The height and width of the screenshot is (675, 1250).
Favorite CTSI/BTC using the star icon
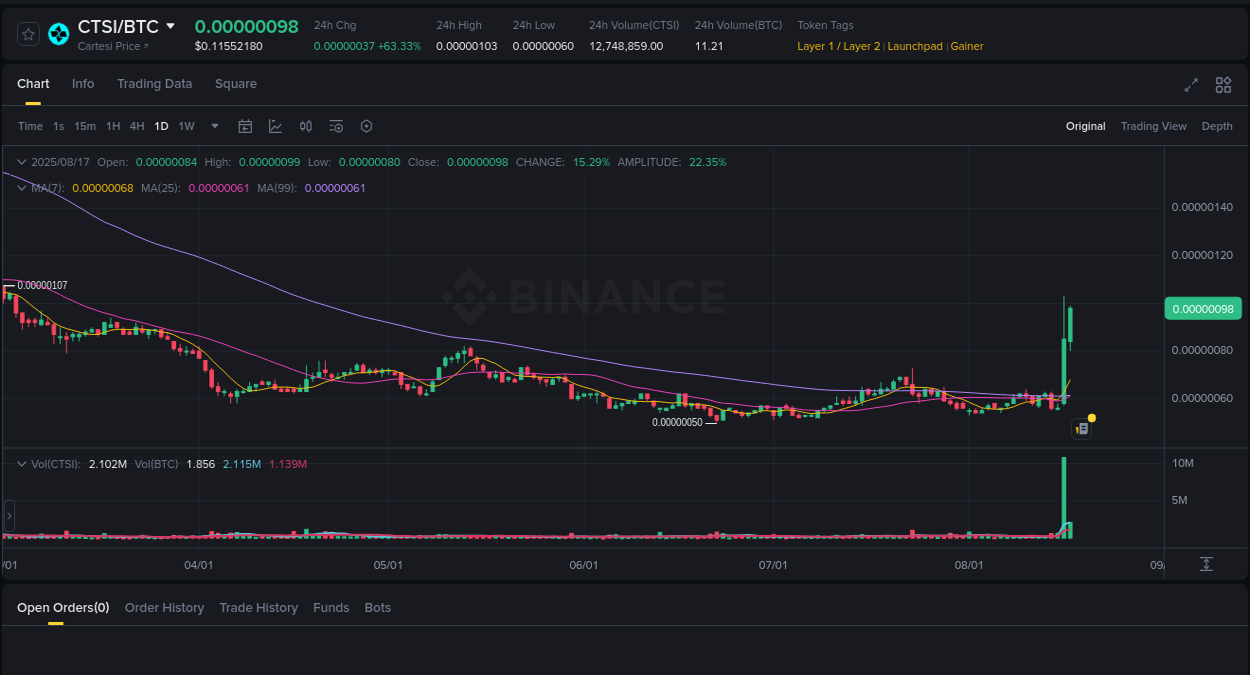pos(28,33)
